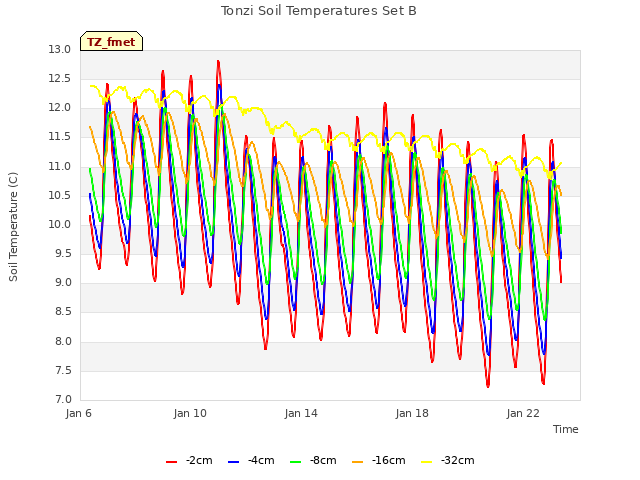Click the Jan 18 x-axis tick label
Image resolution: width=640 pixels, height=480 pixels.
pyautogui.click(x=412, y=413)
